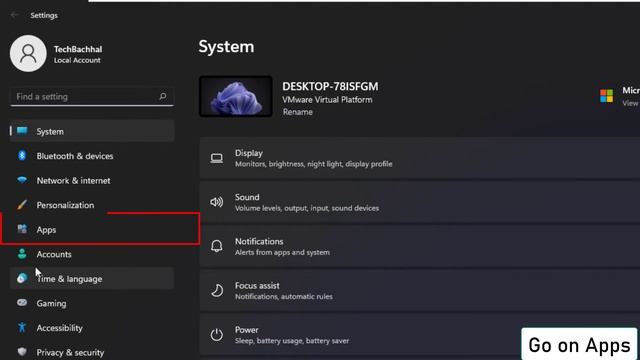Click the VMware Virtual Platform text
The height and width of the screenshot is (360, 640).
327,100
